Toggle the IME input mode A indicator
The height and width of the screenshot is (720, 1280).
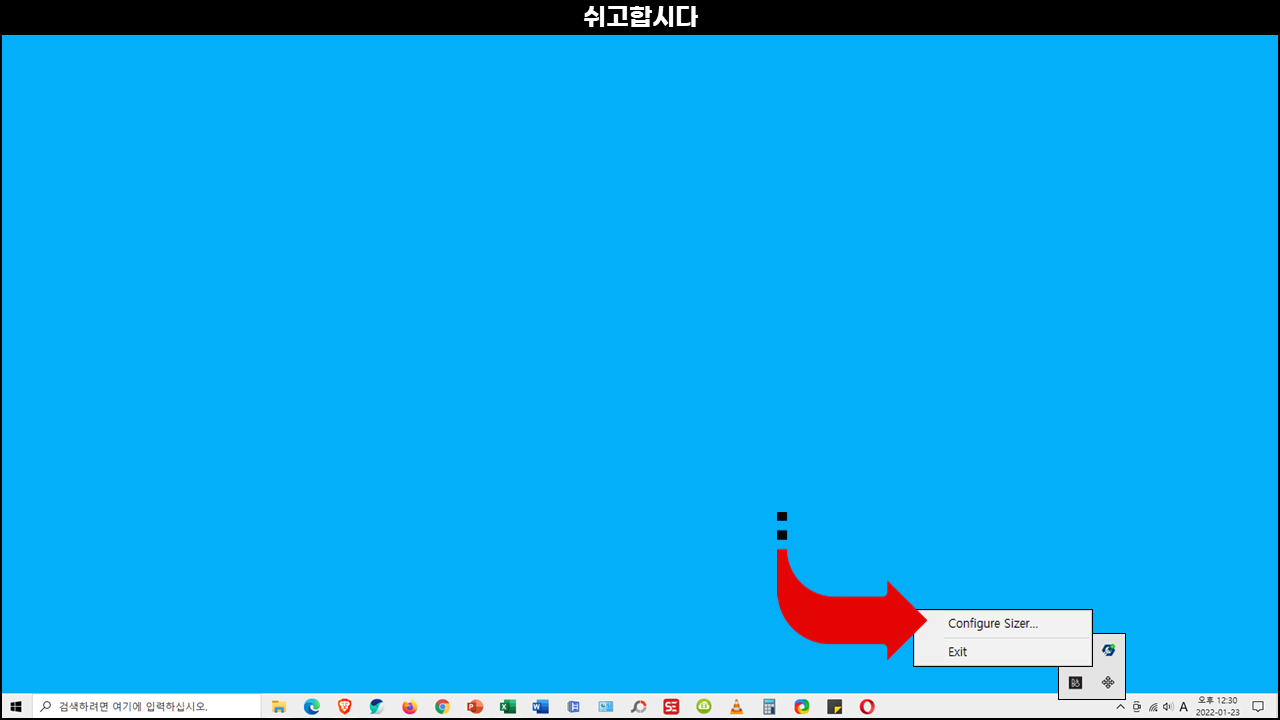tap(1184, 707)
